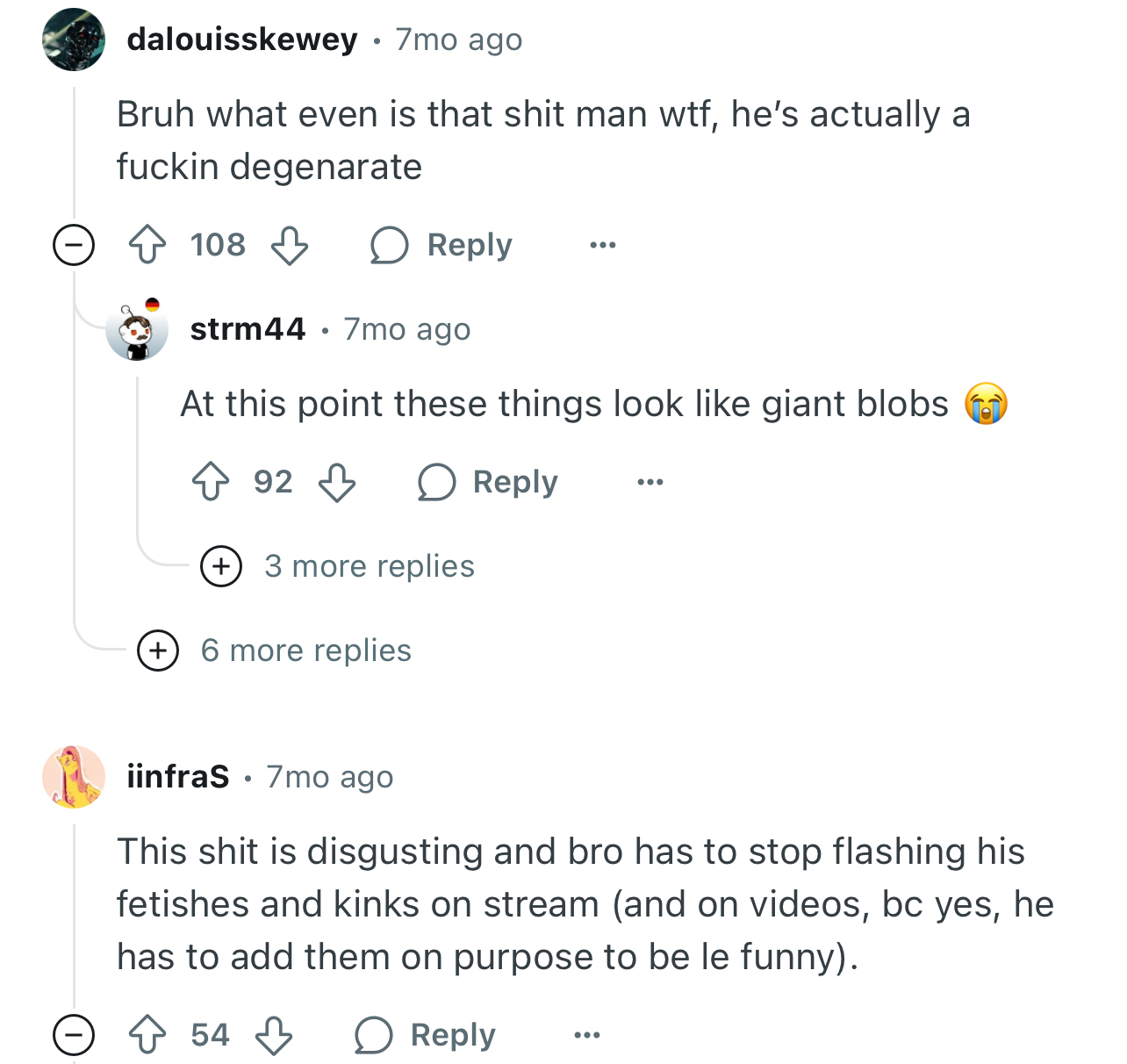1127x1064 pixels.
Task: Downvote iinfraS's comment
Action: point(274,1035)
